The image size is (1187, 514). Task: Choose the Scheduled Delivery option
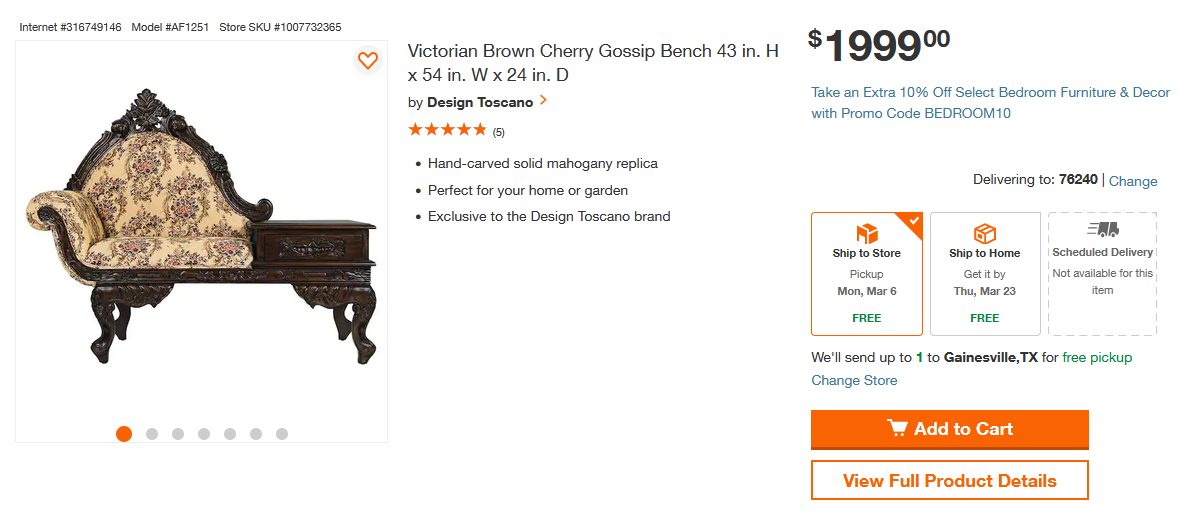coord(1102,272)
